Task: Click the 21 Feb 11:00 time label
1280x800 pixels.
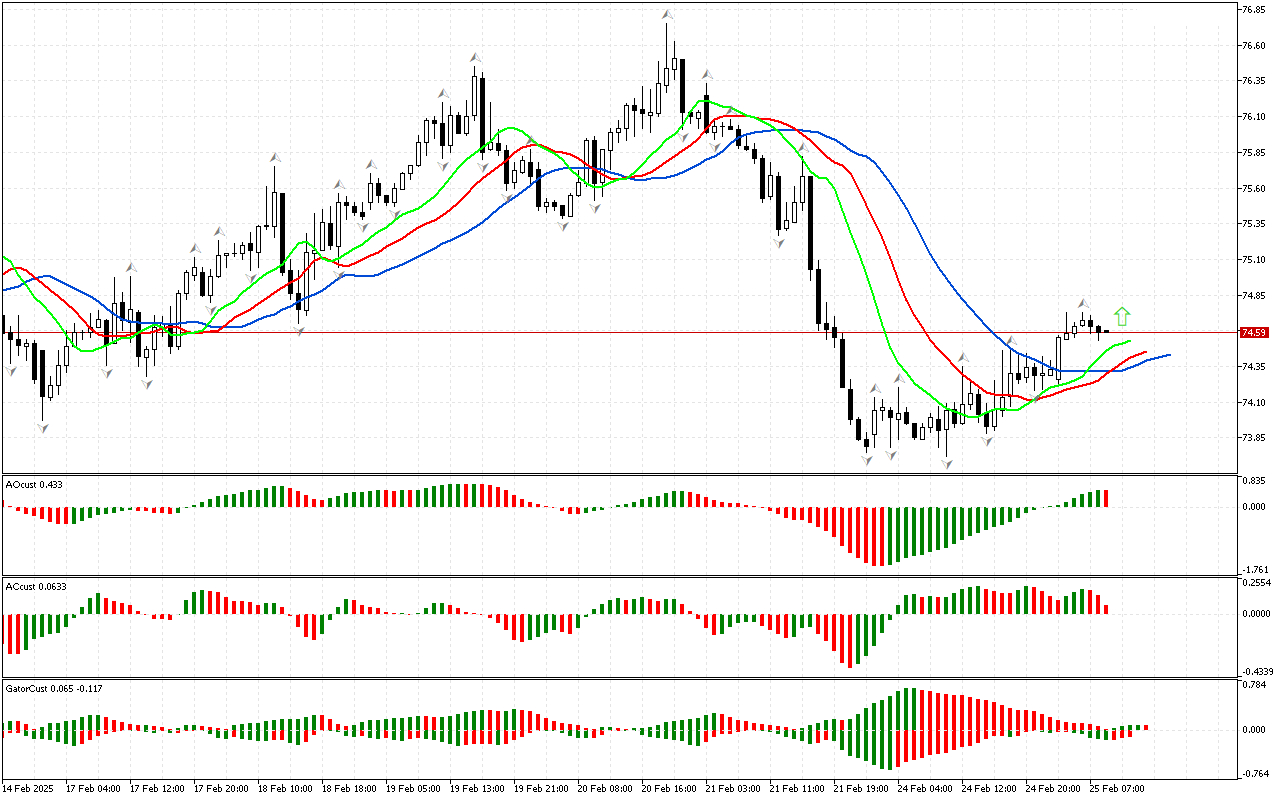Action: point(797,788)
